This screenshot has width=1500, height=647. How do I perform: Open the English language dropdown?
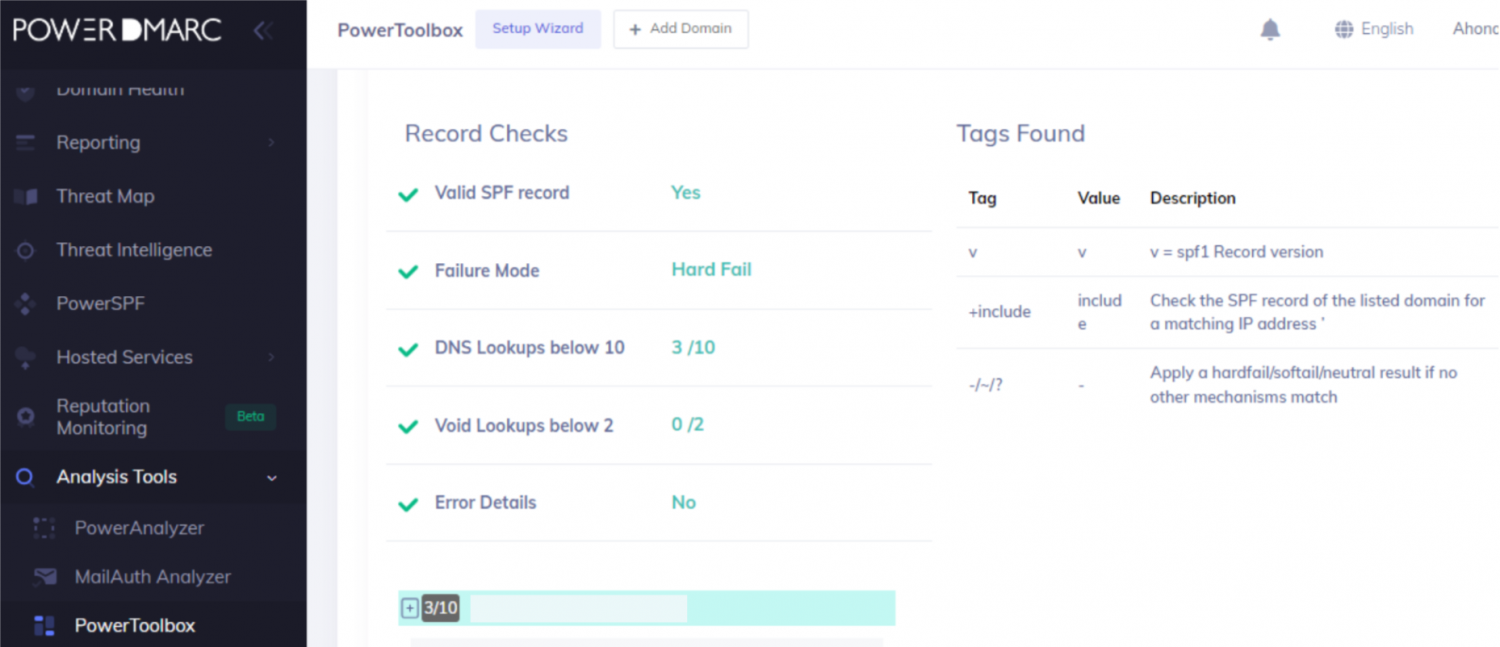tap(1374, 29)
